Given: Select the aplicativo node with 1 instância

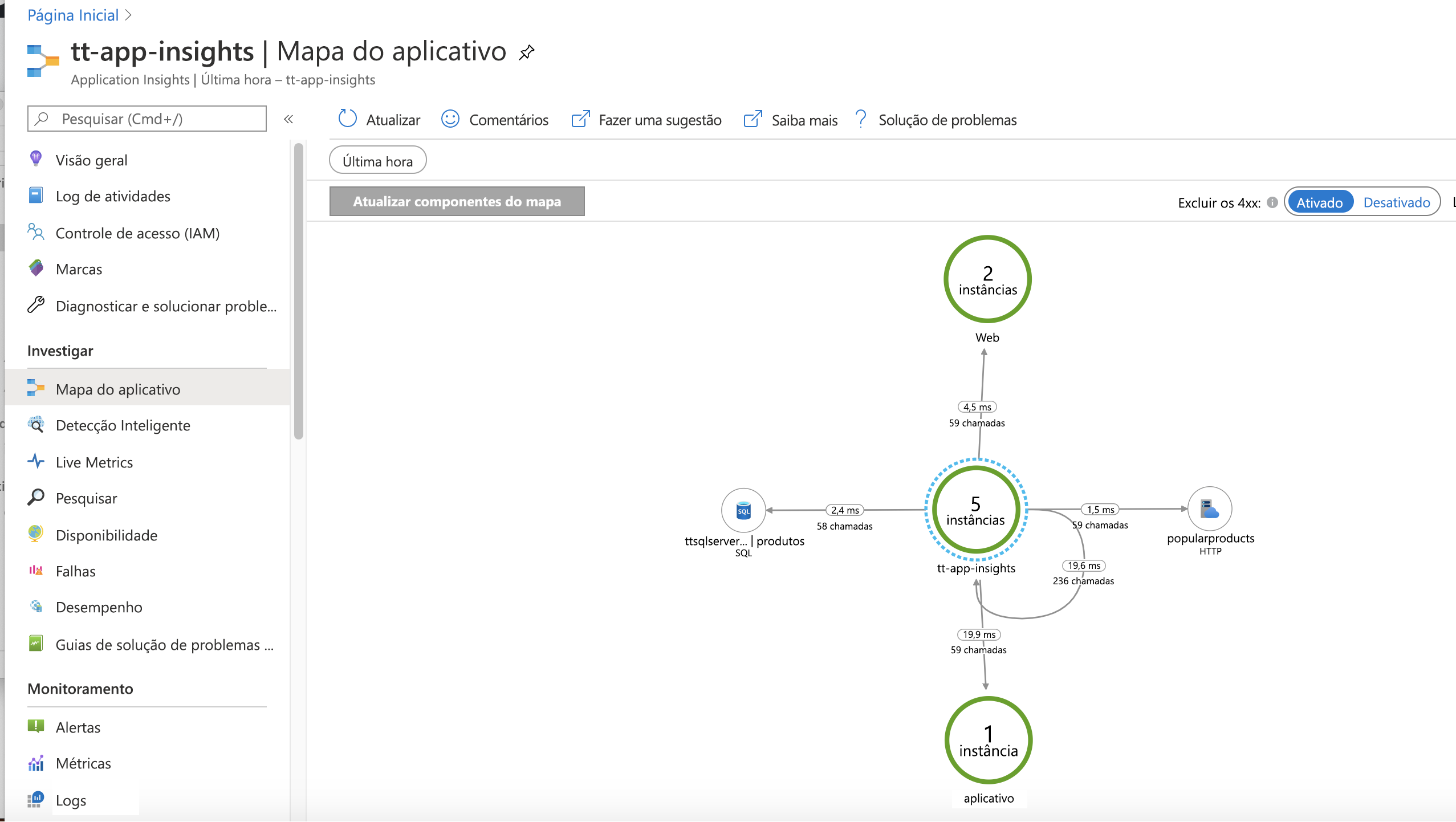Looking at the screenshot, I should click(x=989, y=740).
